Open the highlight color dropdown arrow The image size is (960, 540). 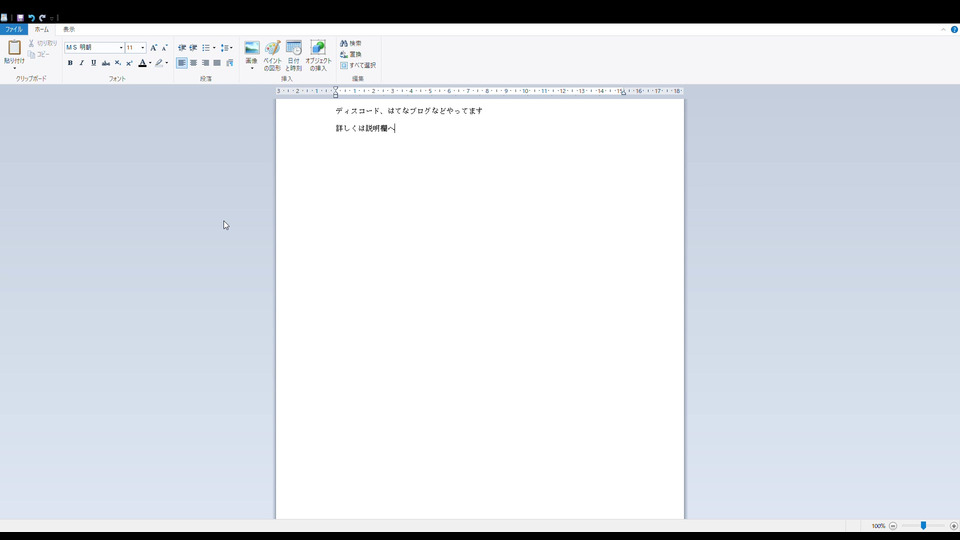coord(167,63)
